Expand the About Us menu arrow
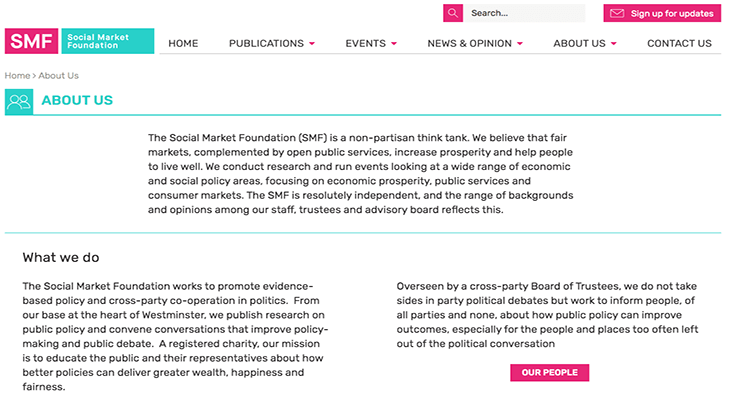Screen dimensions: 730x400 614,44
